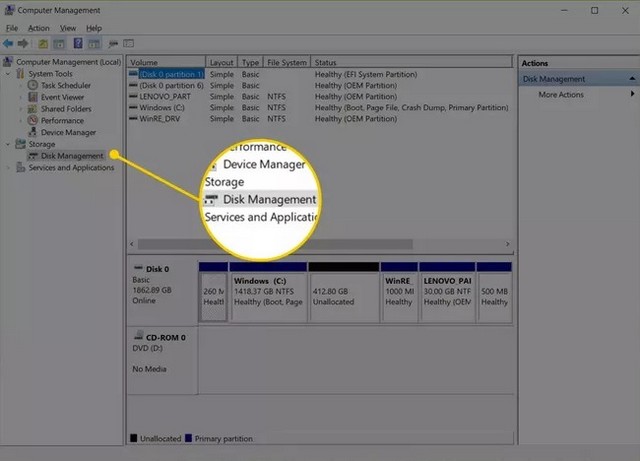Click the Back arrow in the toolbar
The width and height of the screenshot is (640, 461).
(x=10, y=45)
